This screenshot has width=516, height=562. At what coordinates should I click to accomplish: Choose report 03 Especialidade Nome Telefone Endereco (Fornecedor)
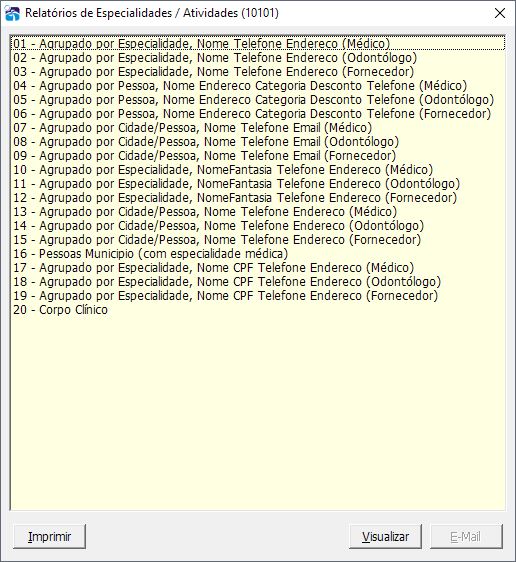[258, 71]
